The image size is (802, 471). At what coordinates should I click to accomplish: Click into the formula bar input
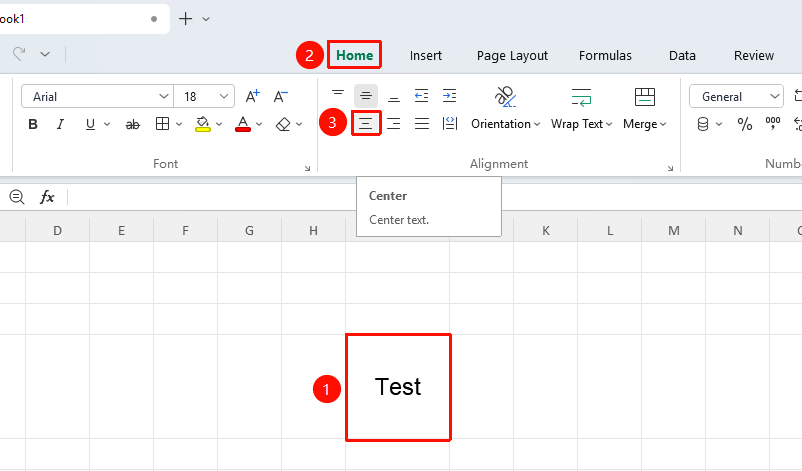[x=435, y=197]
